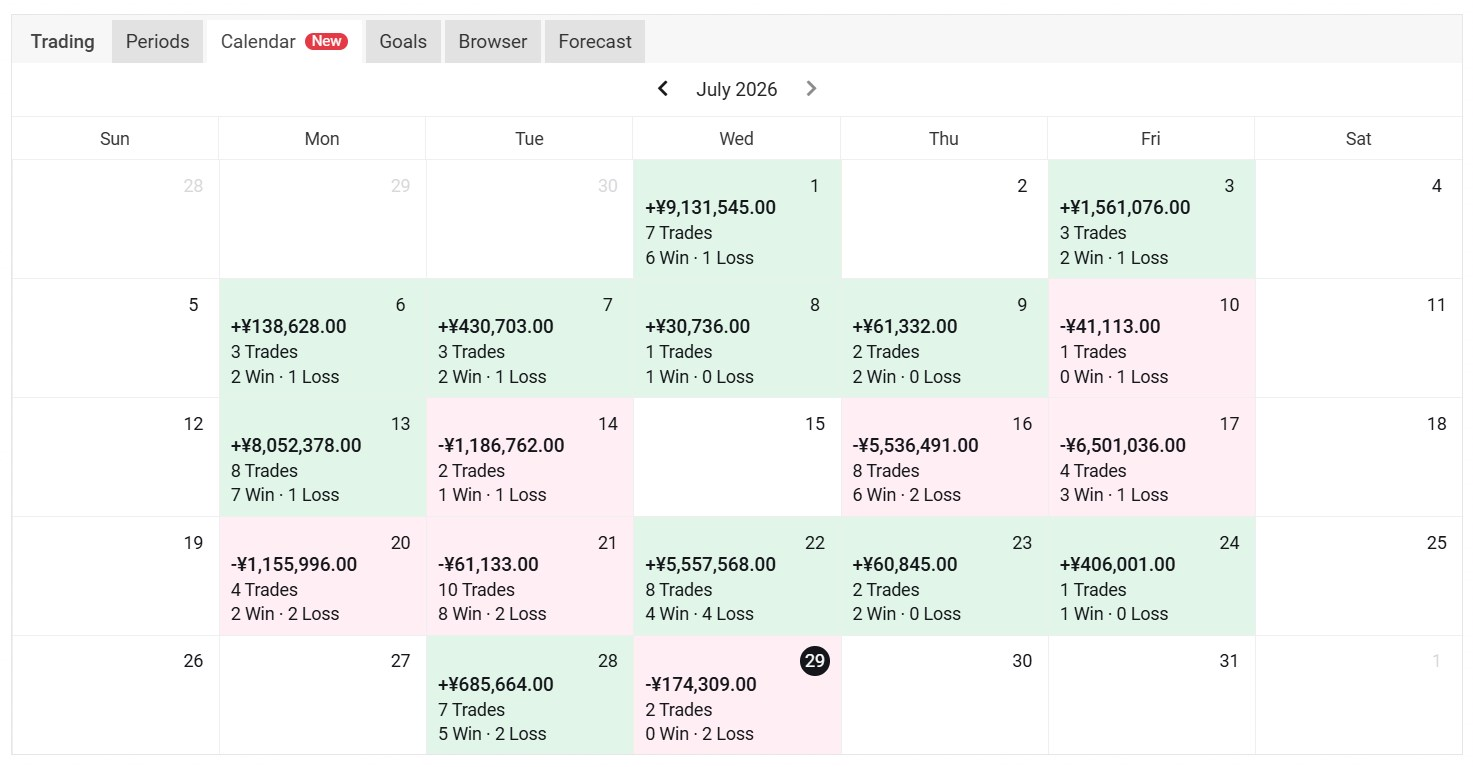The width and height of the screenshot is (1473, 767).
Task: Go to previous month using left chevron
Action: 663,89
